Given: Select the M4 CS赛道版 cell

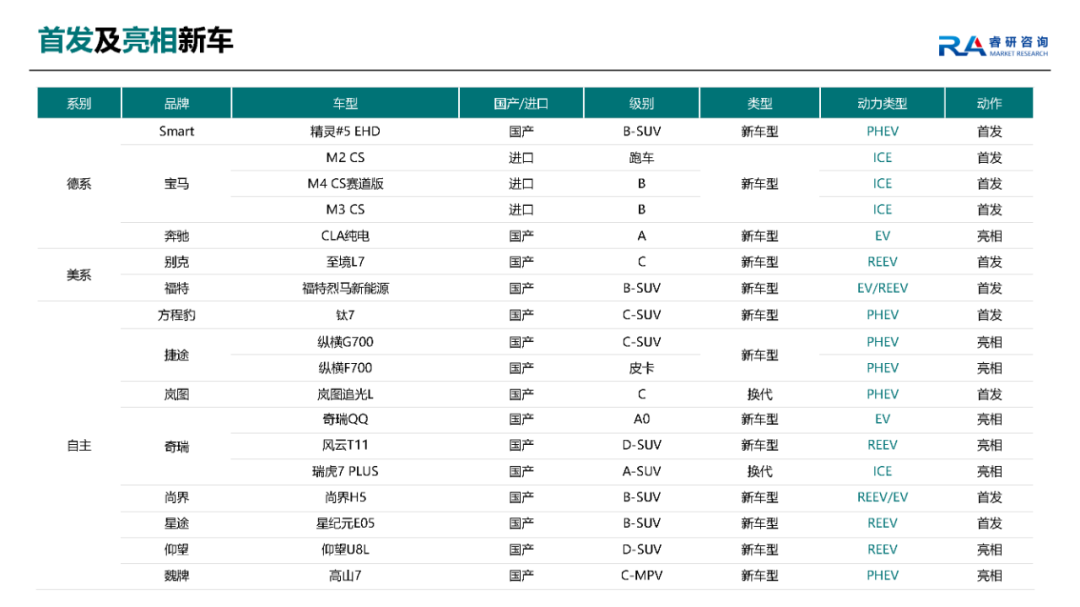Looking at the screenshot, I should [345, 183].
